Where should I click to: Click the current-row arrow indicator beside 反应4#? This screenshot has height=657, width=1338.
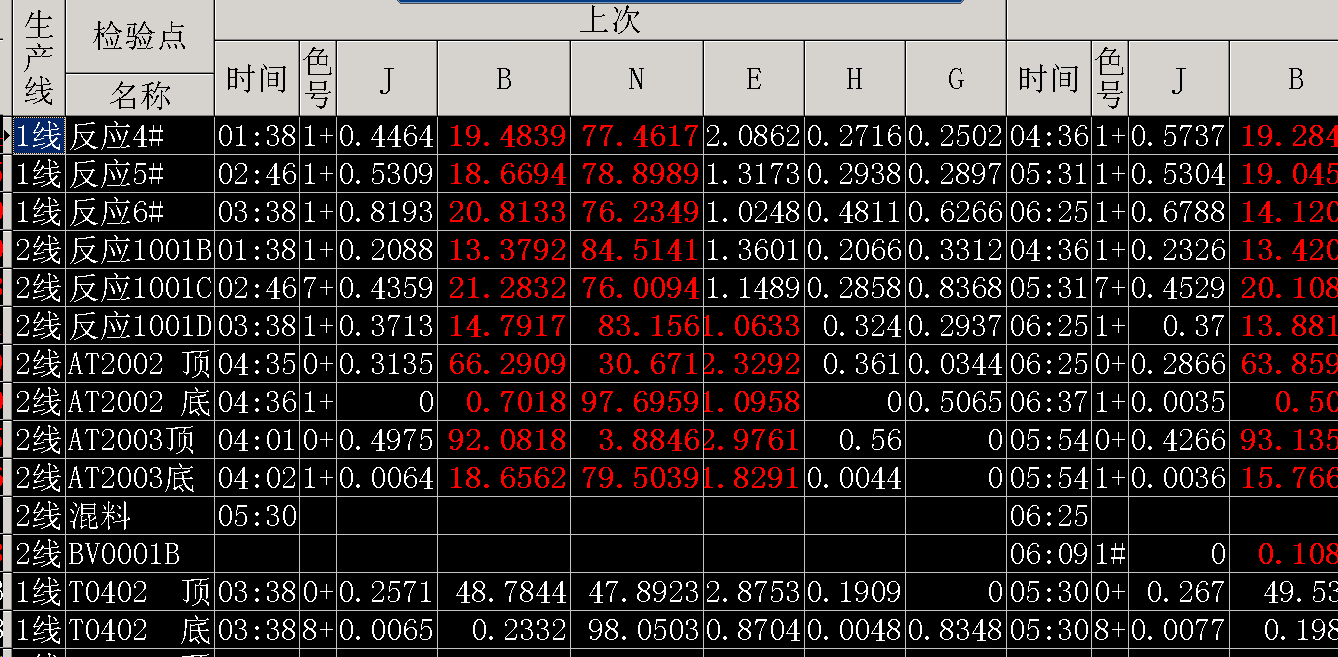(x=5, y=135)
